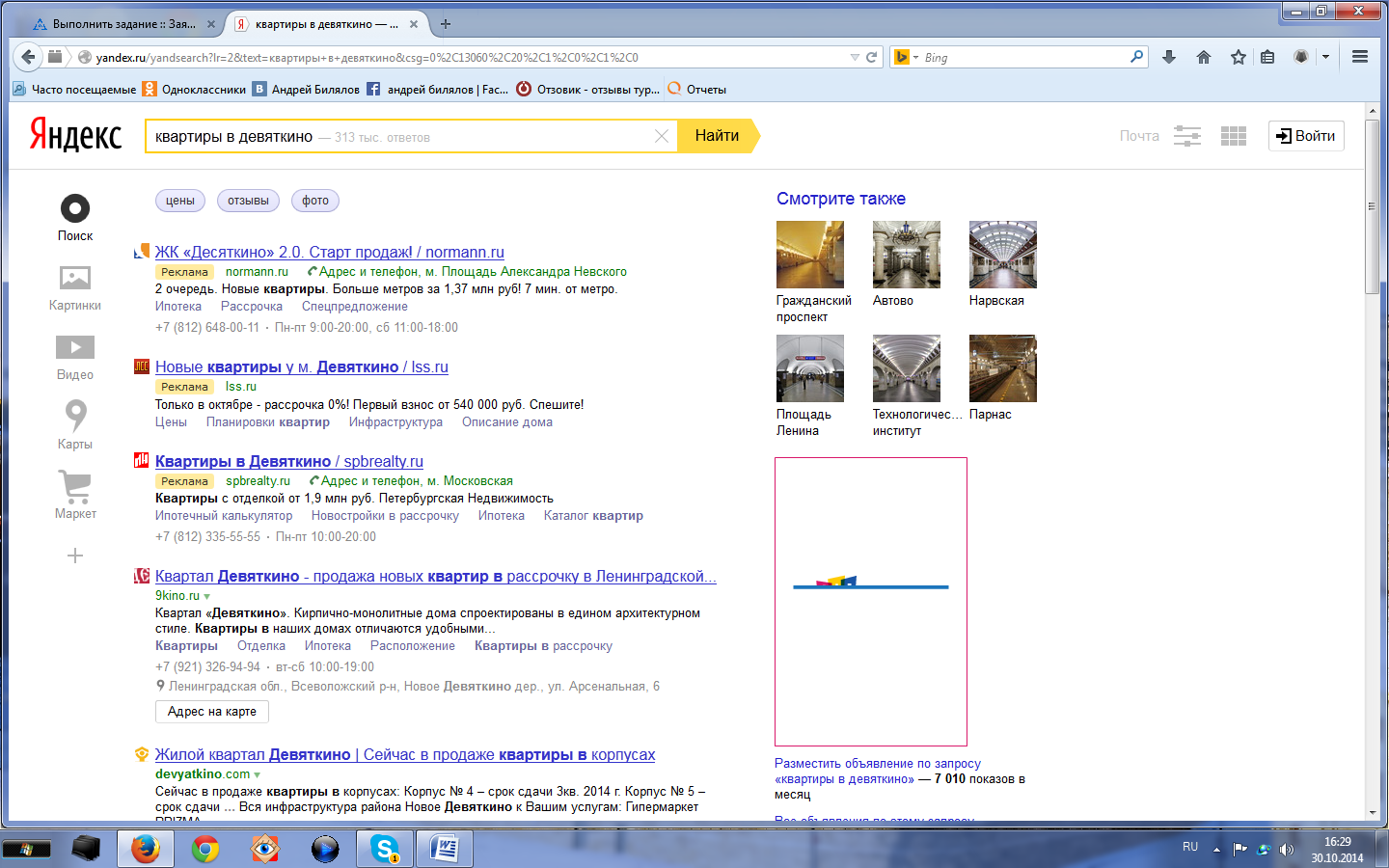Expand the 9kino.ru result options arrow
The width and height of the screenshot is (1389, 868).
[206, 597]
